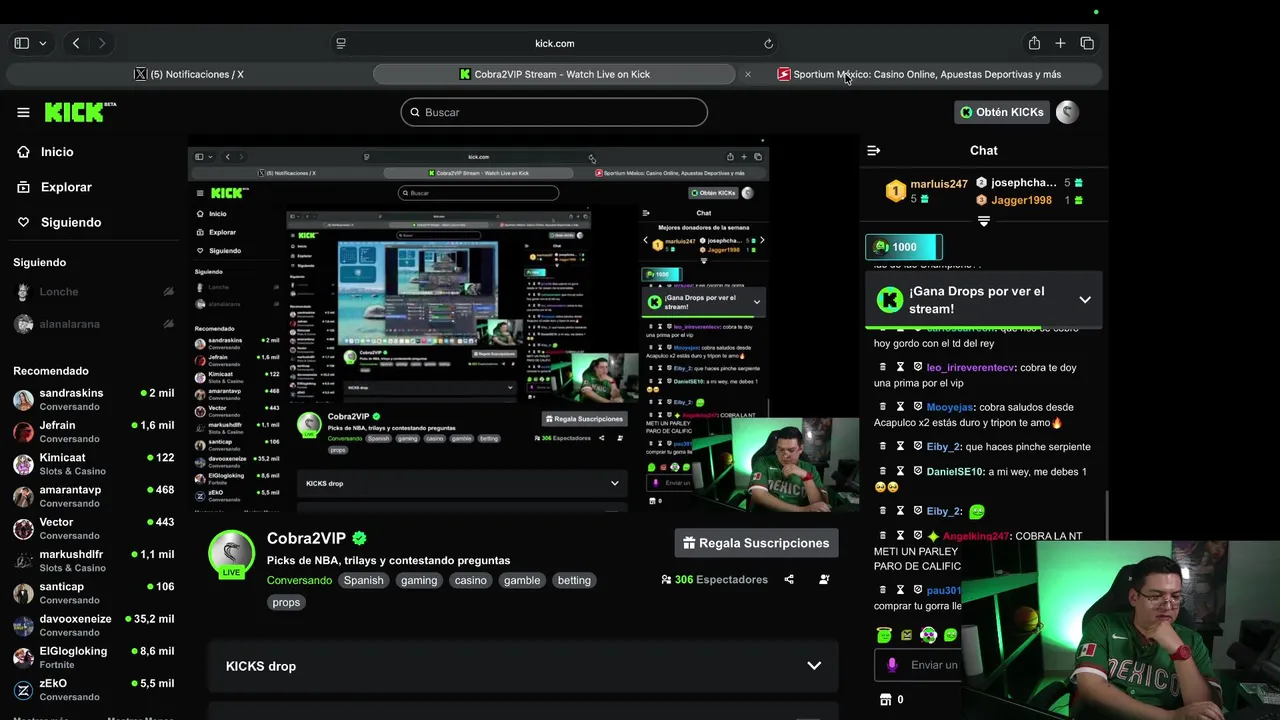This screenshot has height=720, width=1280.
Task: Open Siguiendo in sidebar
Action: point(71,222)
